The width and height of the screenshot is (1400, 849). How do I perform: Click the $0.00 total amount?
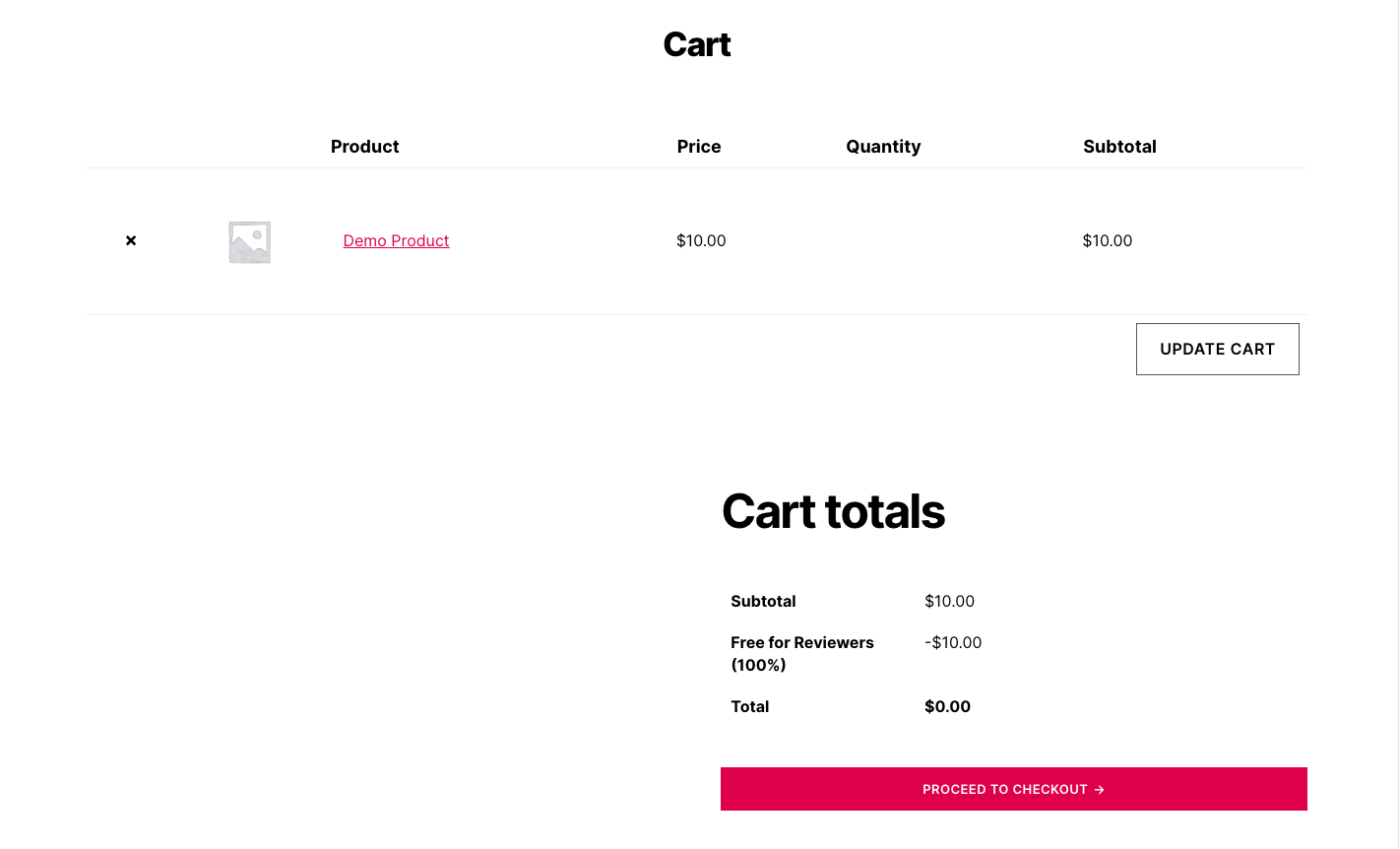coord(947,706)
